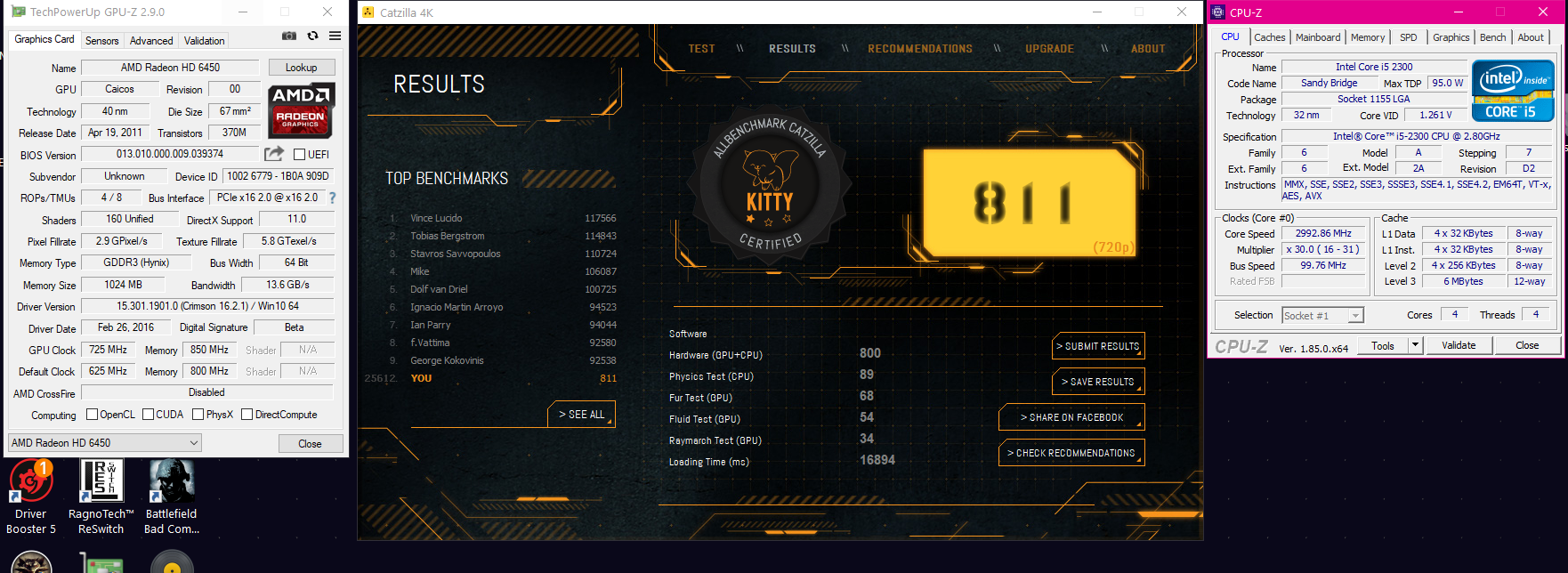Open the CPU-Z Graphics tab
The image size is (1568, 573).
[x=1451, y=37]
